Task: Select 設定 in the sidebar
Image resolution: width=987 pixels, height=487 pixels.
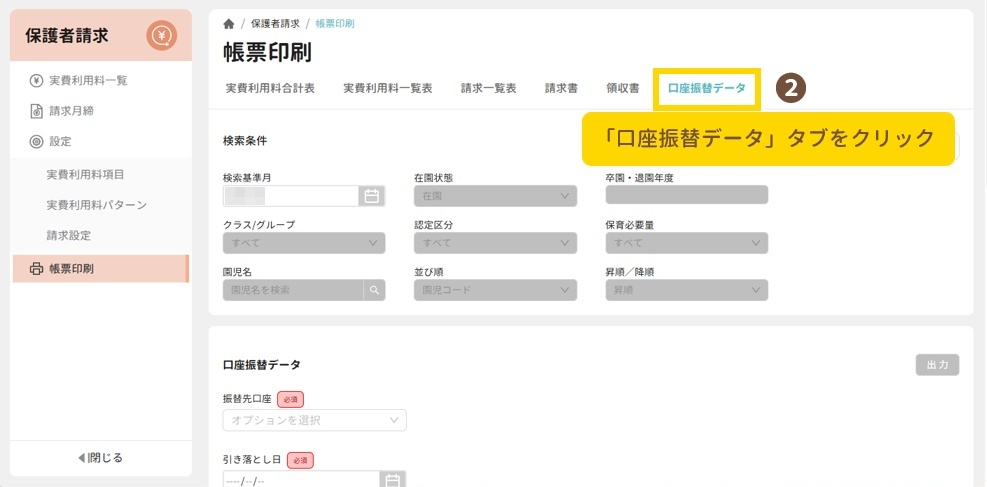Action: (60, 142)
